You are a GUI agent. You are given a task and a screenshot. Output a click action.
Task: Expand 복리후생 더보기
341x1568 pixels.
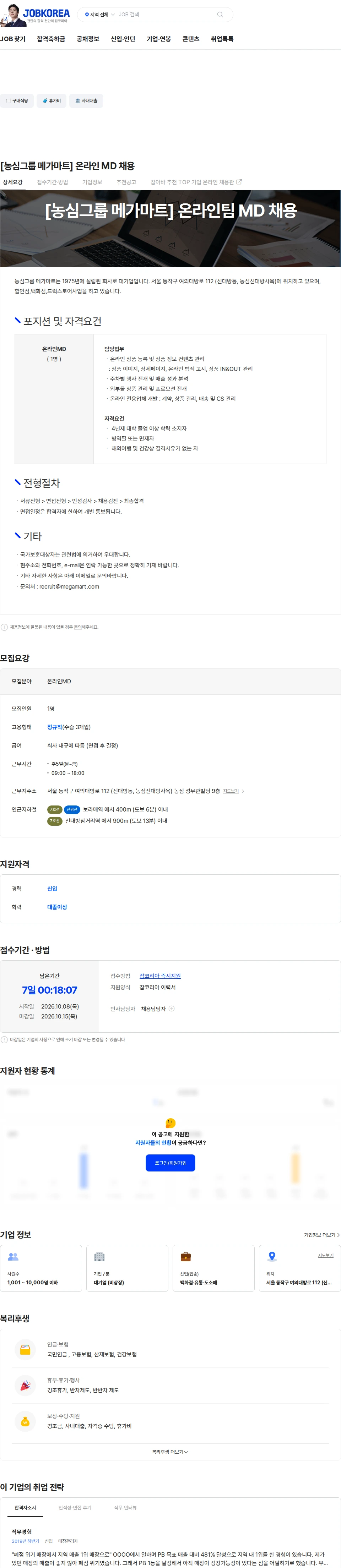pyautogui.click(x=170, y=1452)
